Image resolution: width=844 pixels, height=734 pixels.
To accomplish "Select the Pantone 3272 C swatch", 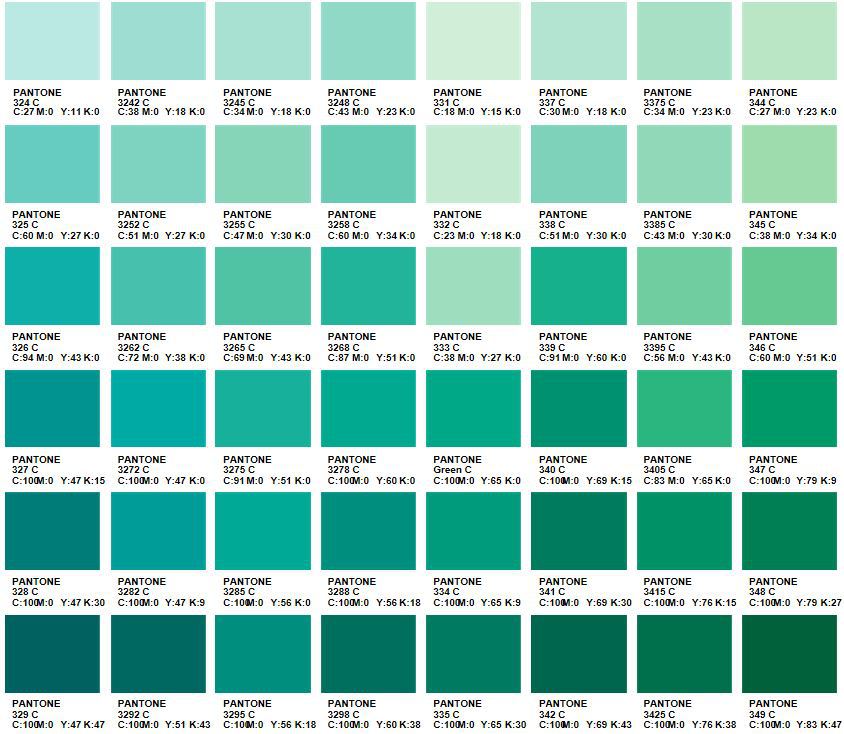I will pyautogui.click(x=158, y=408).
